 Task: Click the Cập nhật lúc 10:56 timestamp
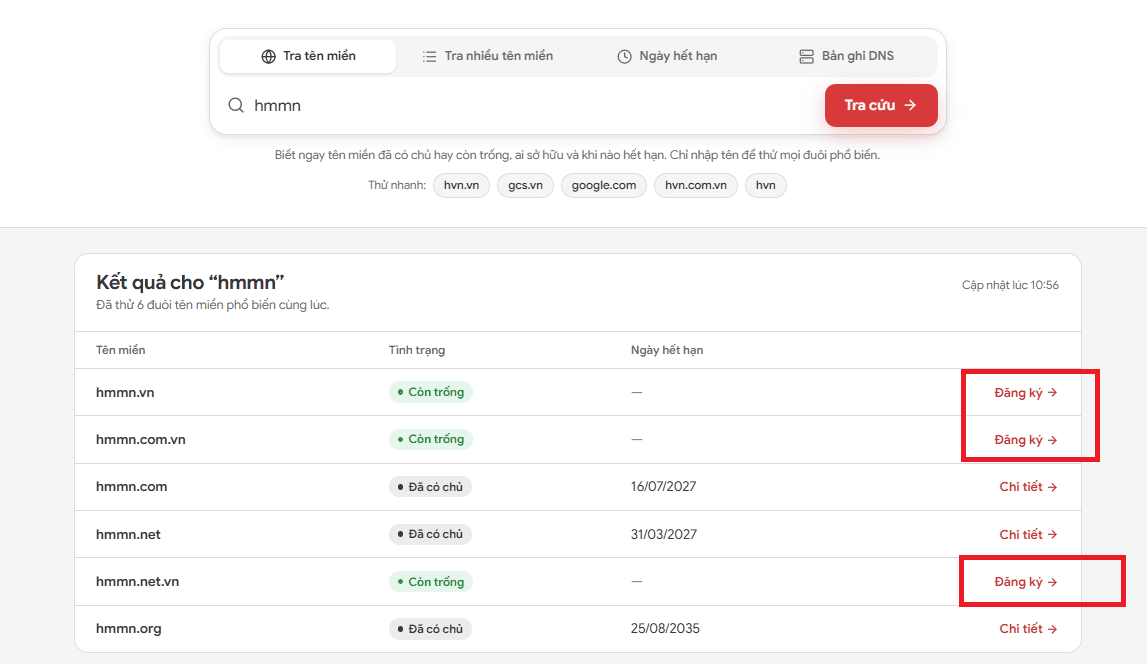coord(1010,285)
